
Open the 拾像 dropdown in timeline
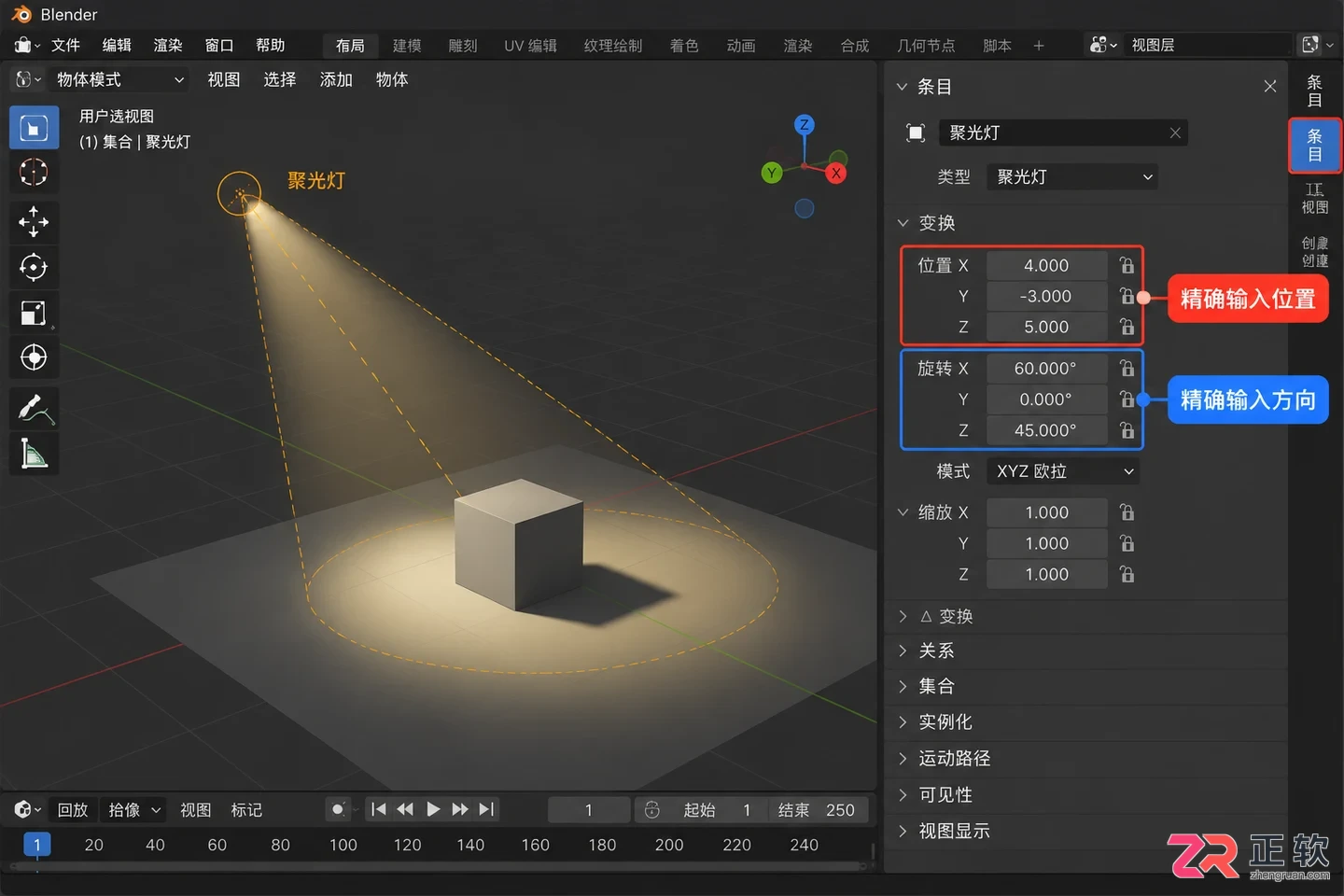(133, 809)
